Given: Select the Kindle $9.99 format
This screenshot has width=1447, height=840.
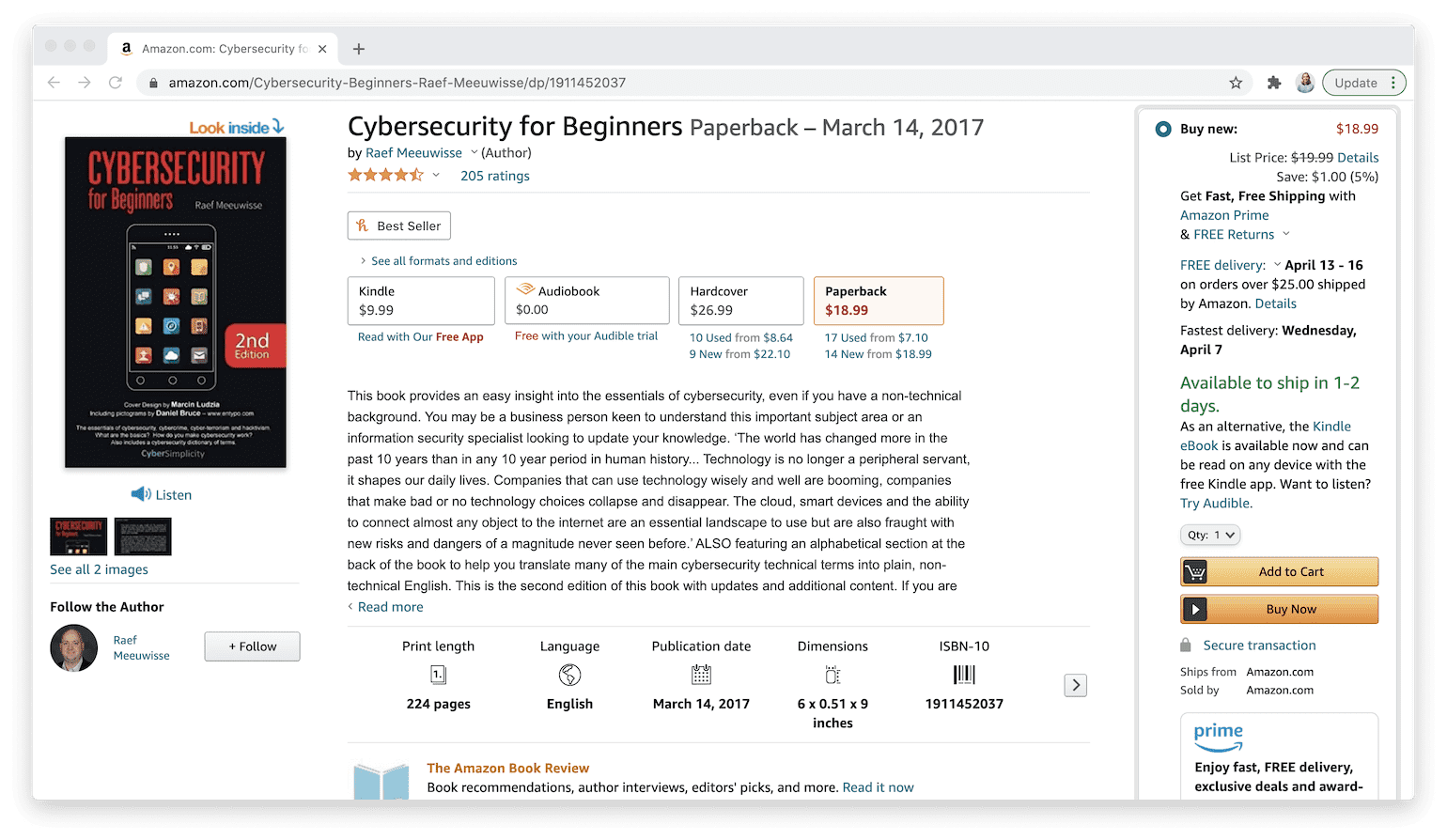Looking at the screenshot, I should [421, 301].
